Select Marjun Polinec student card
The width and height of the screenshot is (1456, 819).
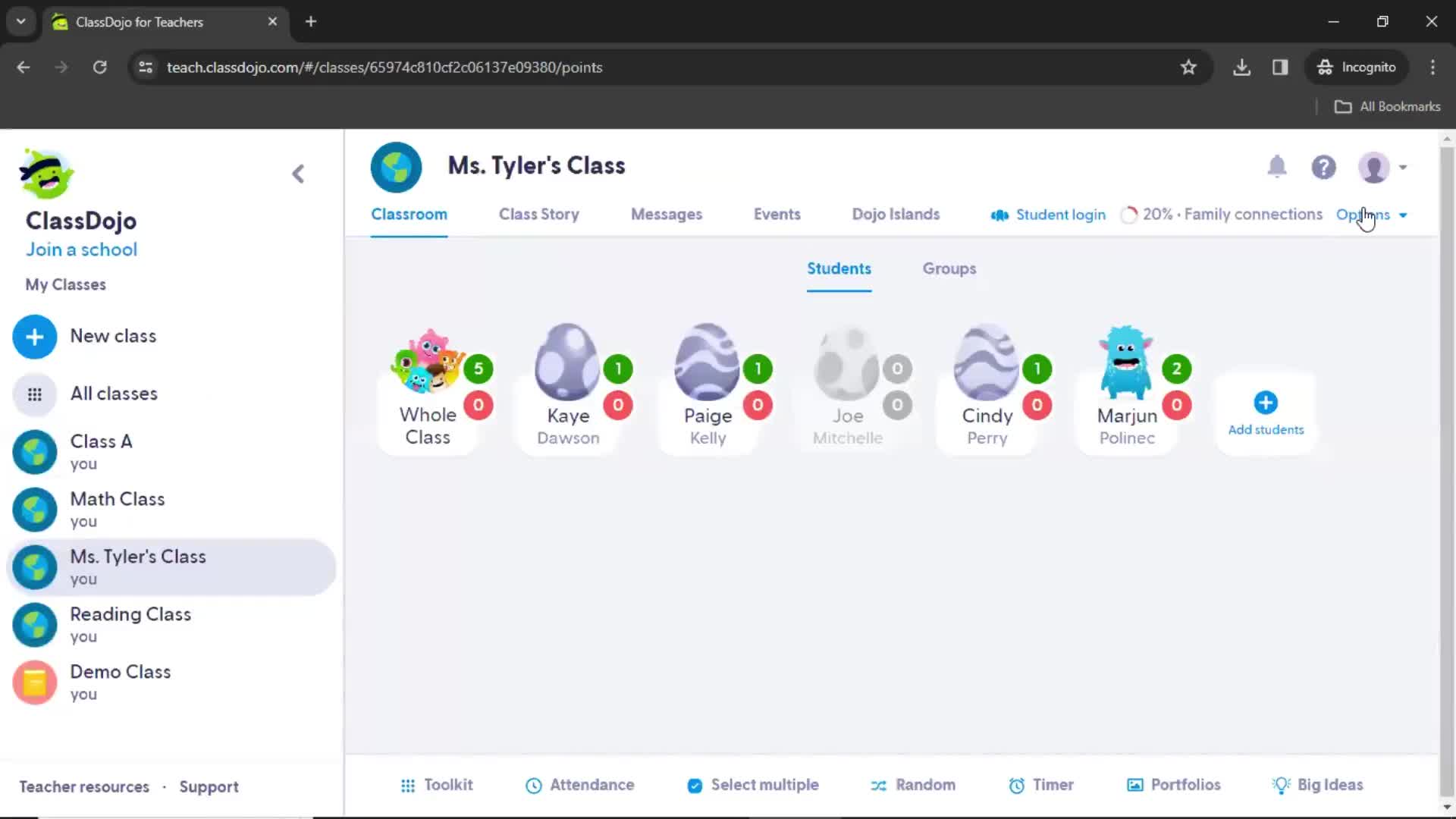1127,385
